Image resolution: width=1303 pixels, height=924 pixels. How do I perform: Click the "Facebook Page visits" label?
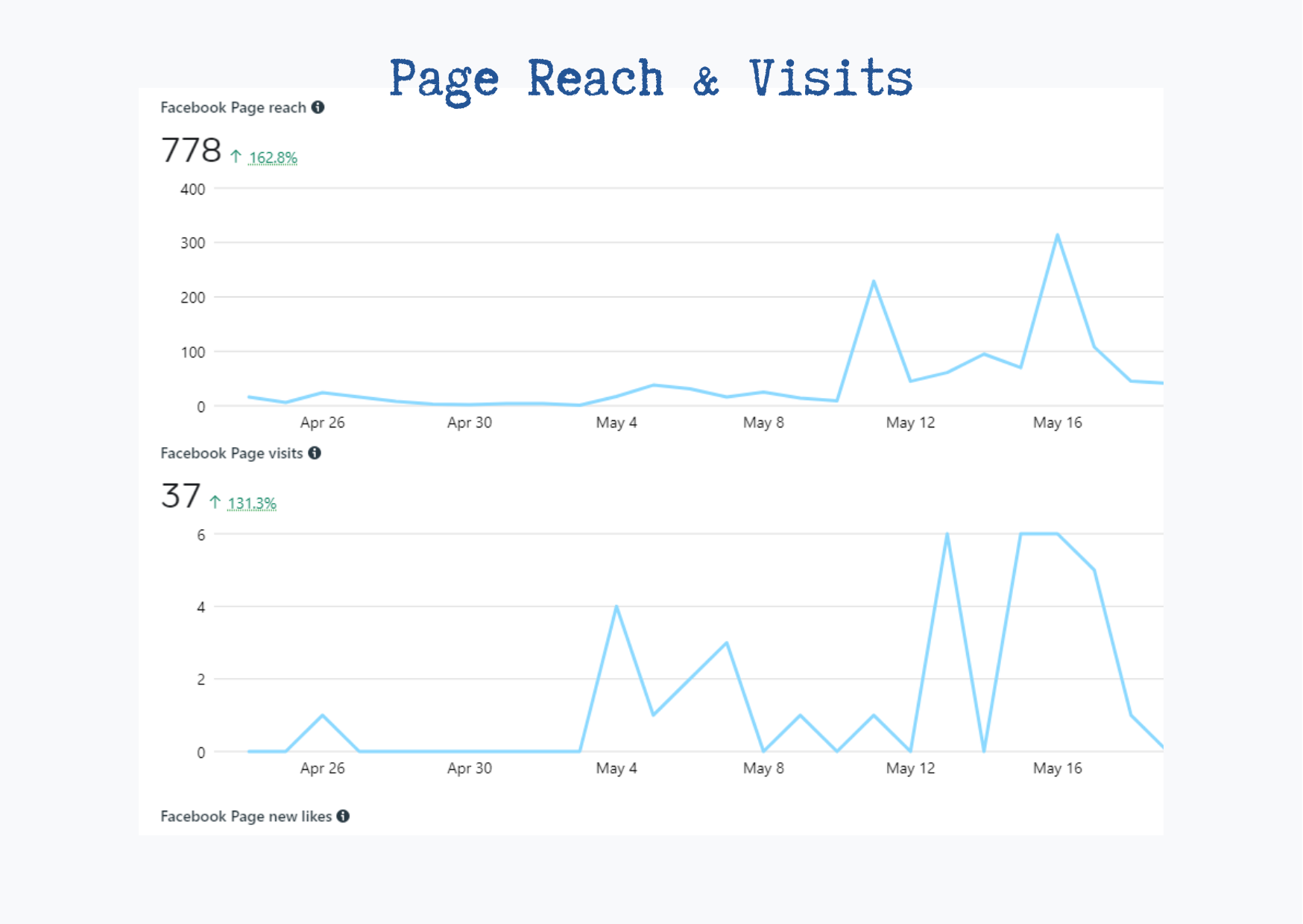pos(232,453)
